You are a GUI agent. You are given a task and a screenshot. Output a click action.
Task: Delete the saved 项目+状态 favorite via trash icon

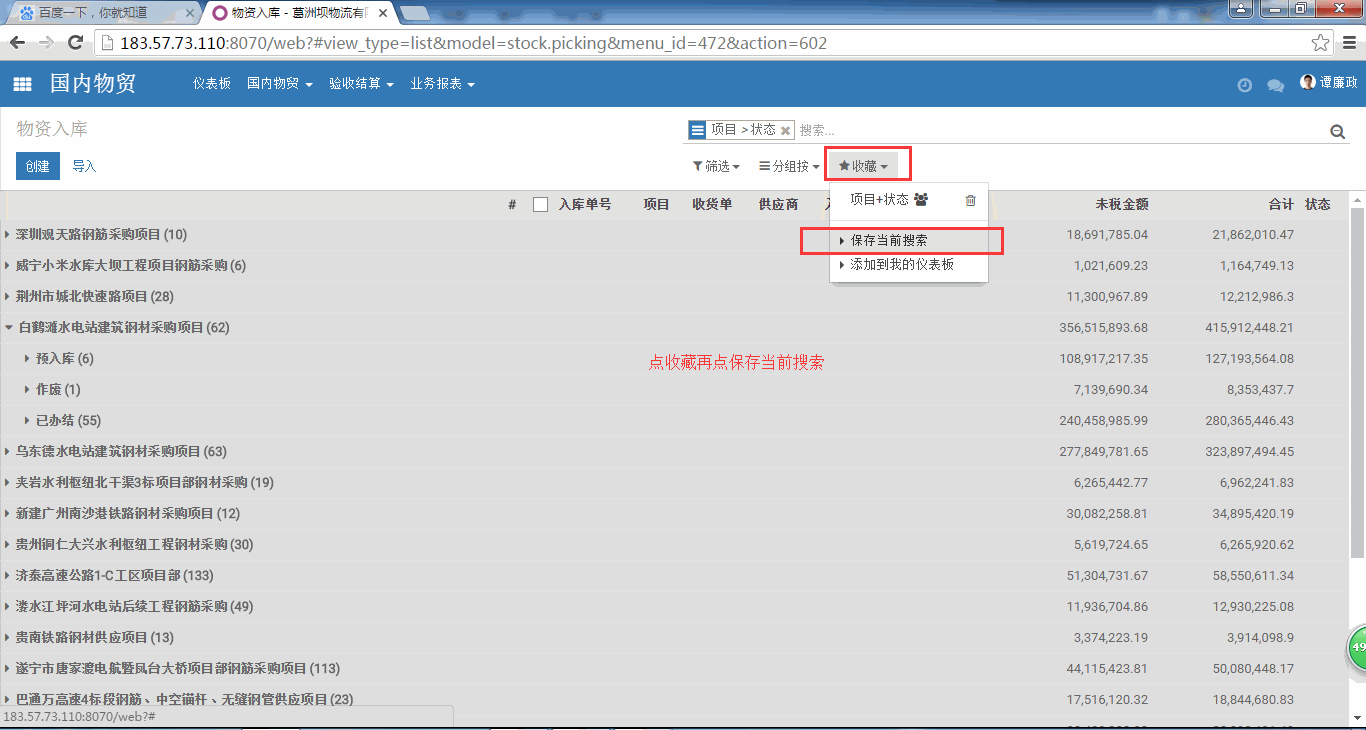tap(970, 200)
